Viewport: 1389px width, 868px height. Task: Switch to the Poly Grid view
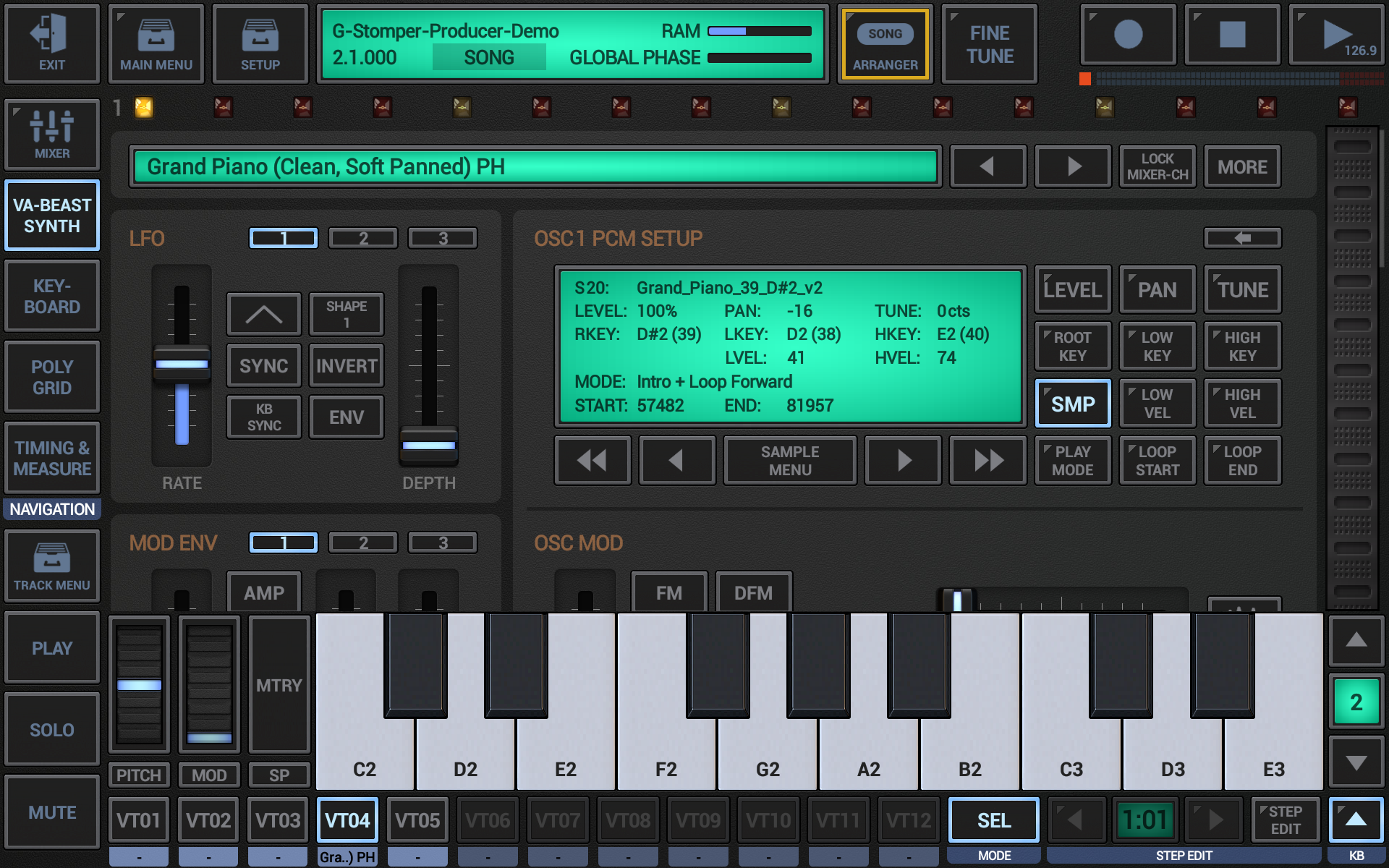point(51,376)
